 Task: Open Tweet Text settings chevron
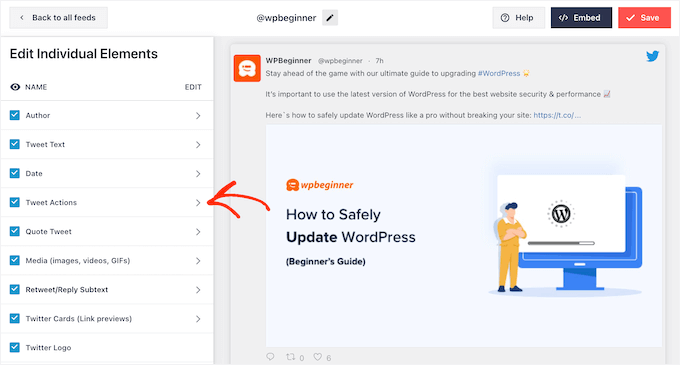198,144
